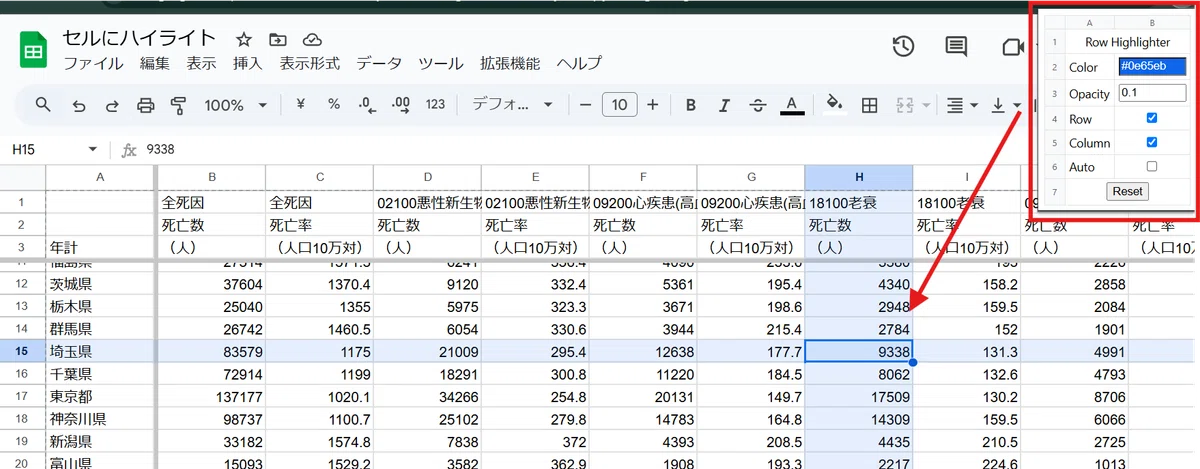Select the cell containing 東京都

coord(100,395)
